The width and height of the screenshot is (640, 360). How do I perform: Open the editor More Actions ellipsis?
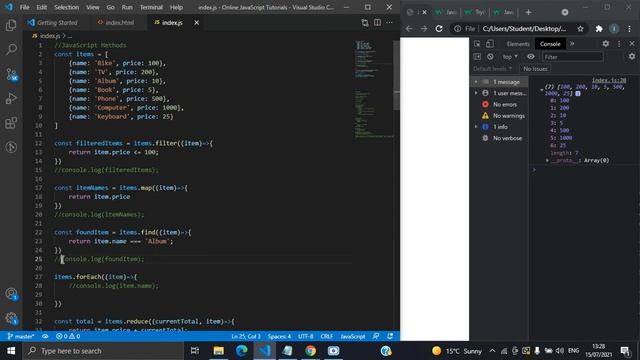click(389, 23)
